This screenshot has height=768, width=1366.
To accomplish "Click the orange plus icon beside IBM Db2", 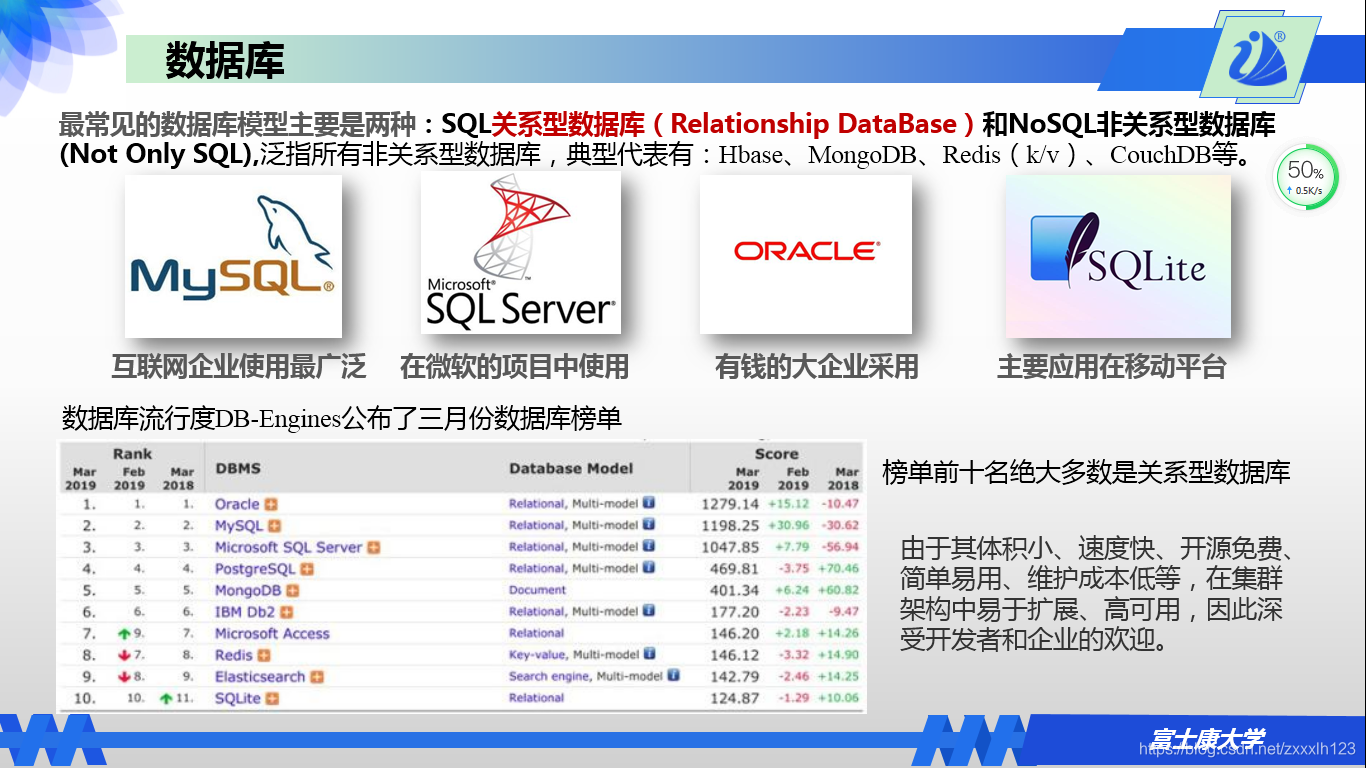I will coord(286,612).
